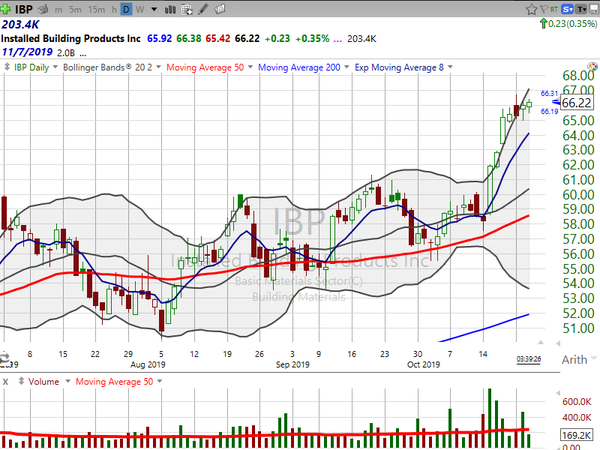Open the Arith scale menu
Viewport: 600px width, 450px height.
579,359
